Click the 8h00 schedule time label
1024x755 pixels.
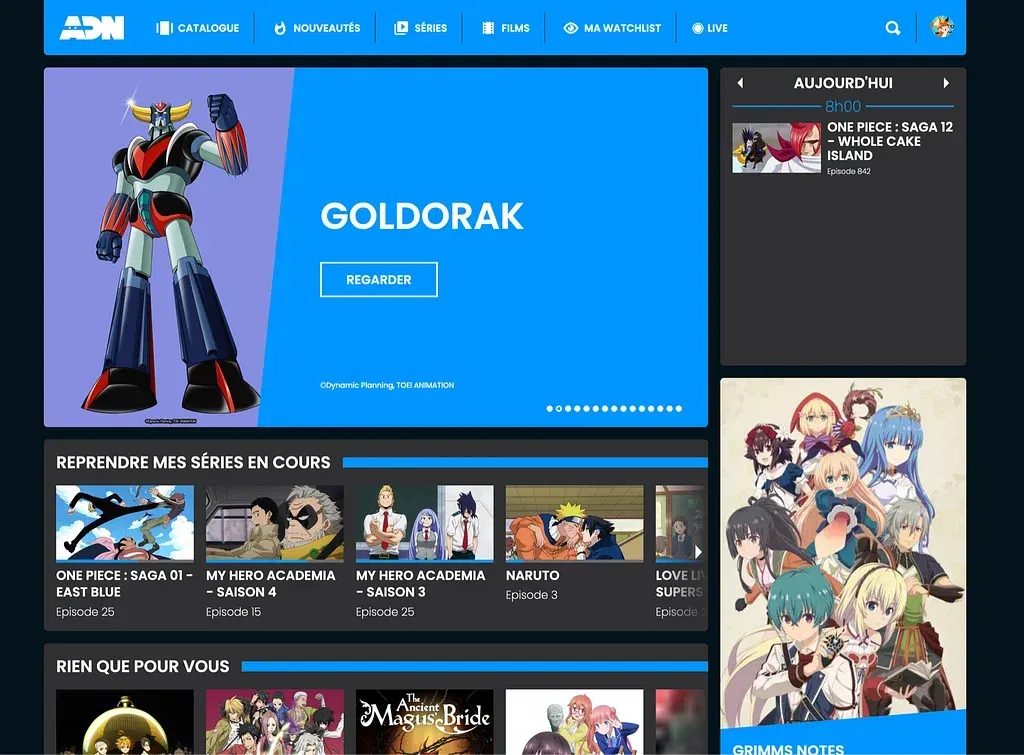pyautogui.click(x=843, y=106)
